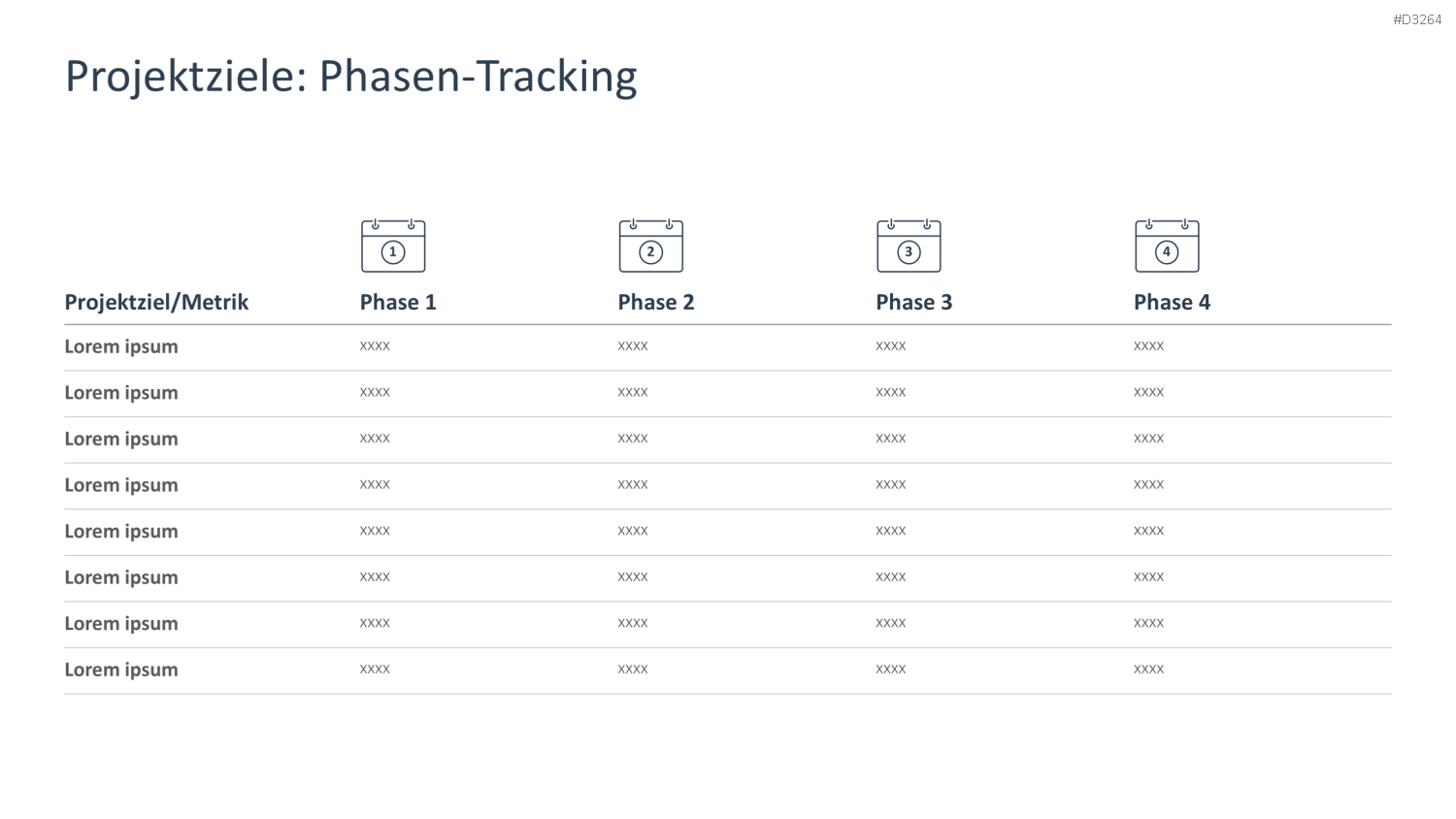Select the first row xxxx under Phase 4
Viewport: 1456px width, 819px height.
click(1148, 346)
